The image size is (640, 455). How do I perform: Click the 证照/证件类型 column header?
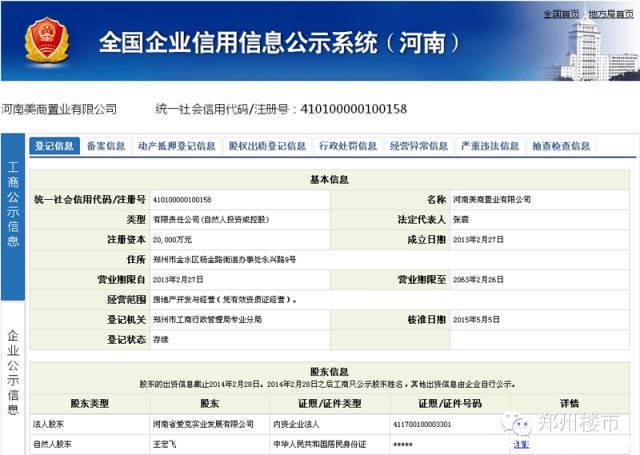[x=329, y=404]
